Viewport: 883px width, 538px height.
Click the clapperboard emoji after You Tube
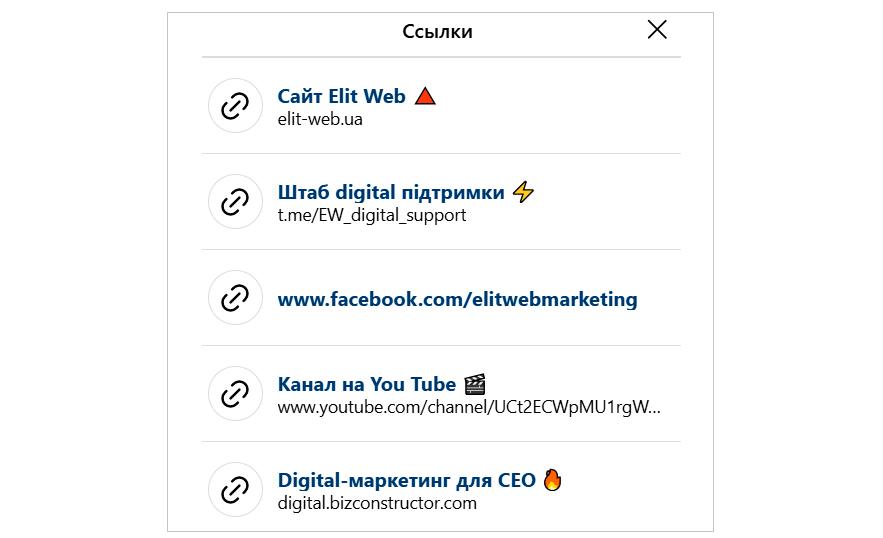pyautogui.click(x=475, y=384)
